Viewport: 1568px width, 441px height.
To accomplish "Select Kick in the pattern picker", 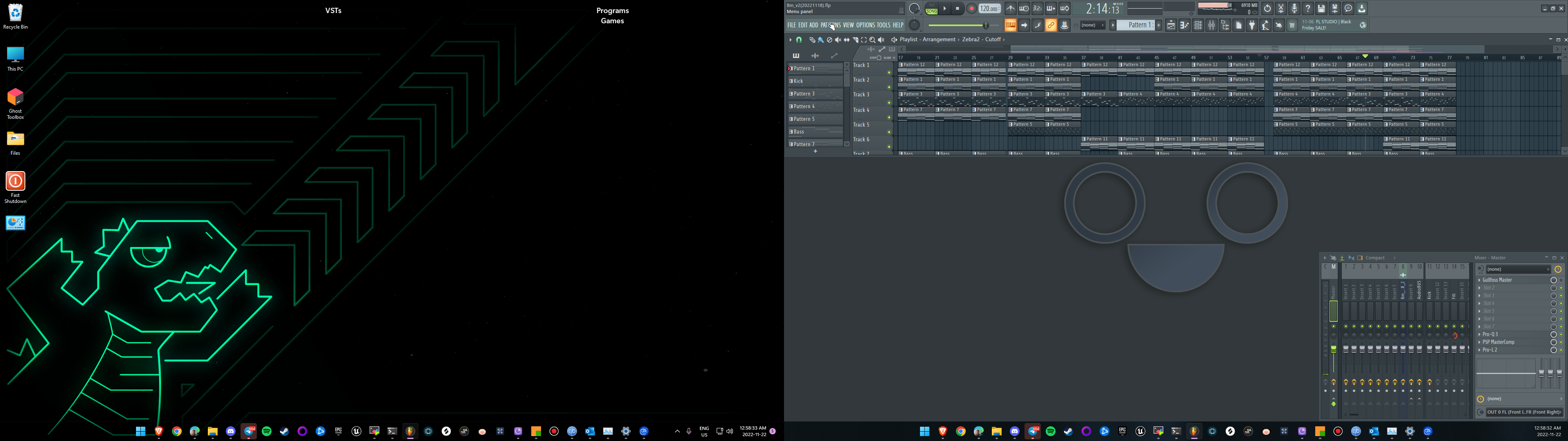I will (816, 81).
